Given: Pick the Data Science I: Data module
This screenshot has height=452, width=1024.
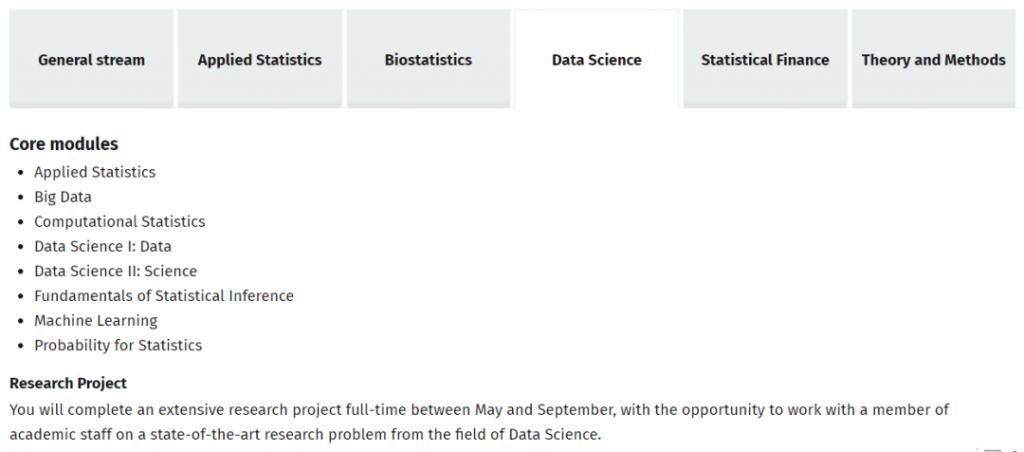Looking at the screenshot, I should [x=102, y=246].
